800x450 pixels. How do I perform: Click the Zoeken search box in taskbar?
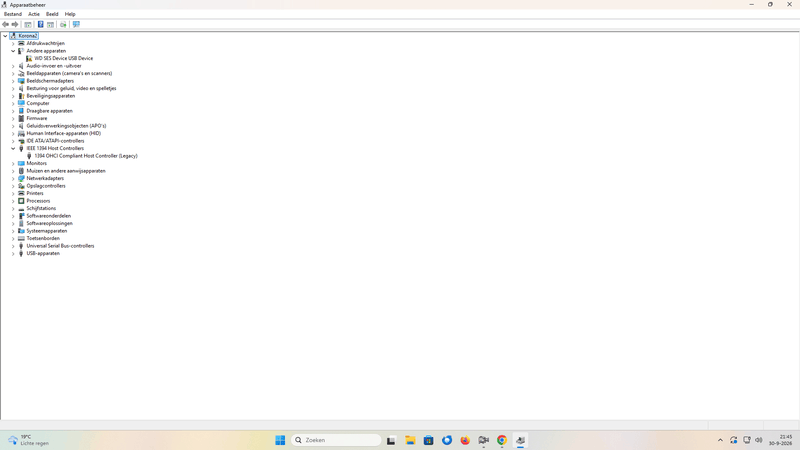[336, 440]
